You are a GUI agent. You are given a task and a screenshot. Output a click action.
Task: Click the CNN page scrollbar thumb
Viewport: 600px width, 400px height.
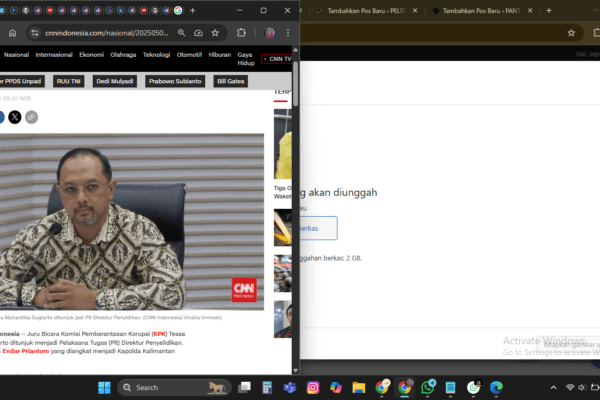pyautogui.click(x=295, y=83)
